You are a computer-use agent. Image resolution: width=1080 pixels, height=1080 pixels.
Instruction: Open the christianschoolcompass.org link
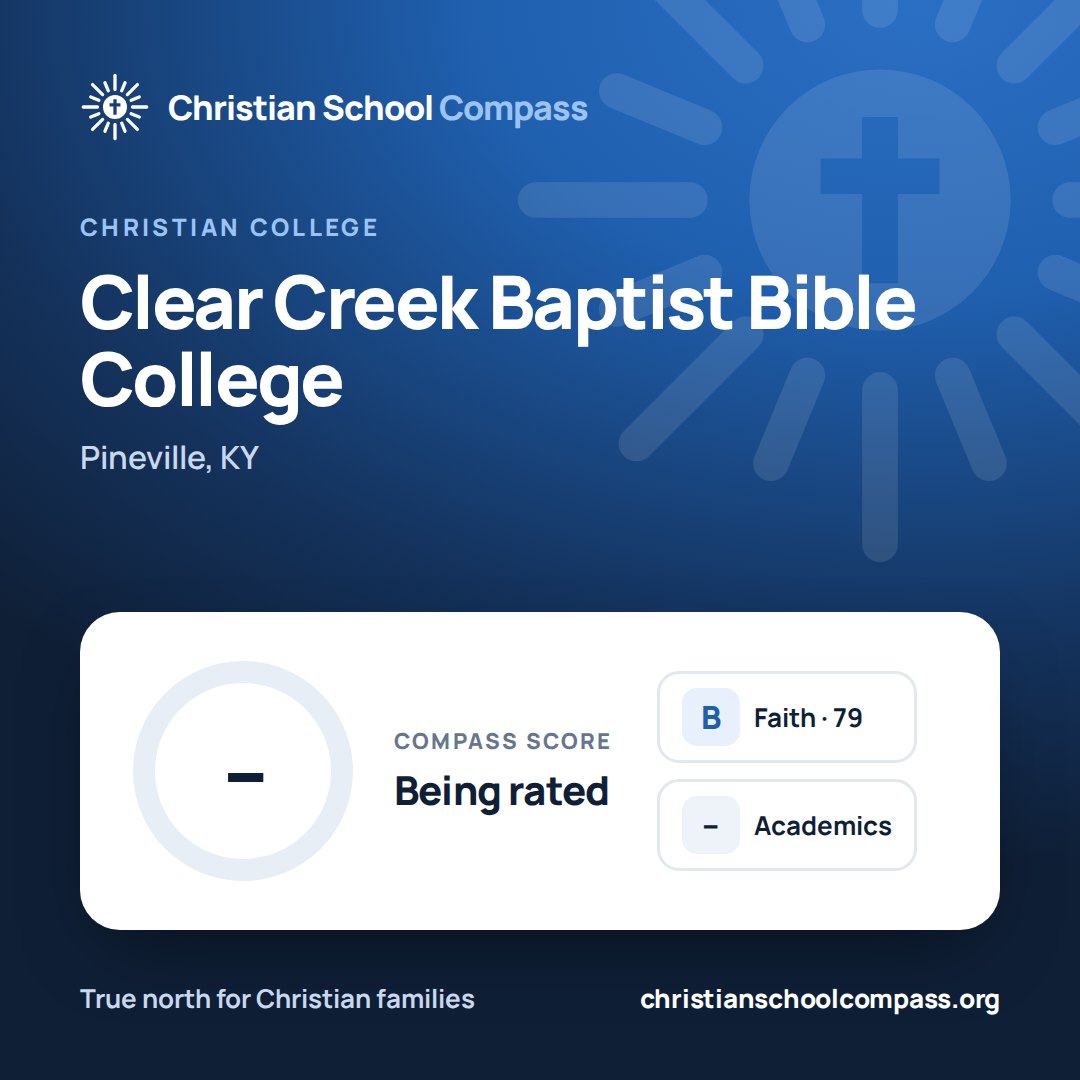coord(820,999)
